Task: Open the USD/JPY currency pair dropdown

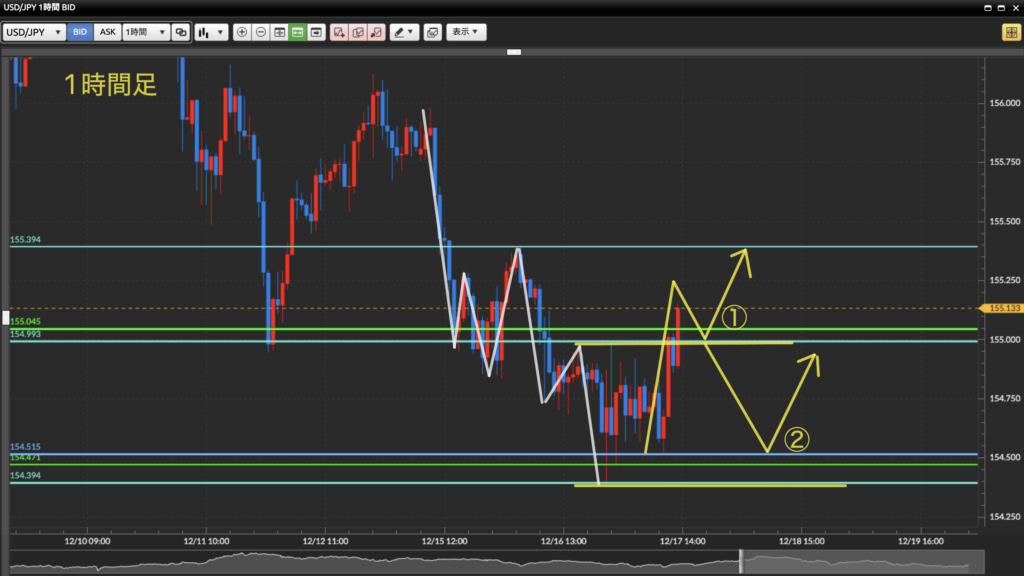Action: [34, 32]
